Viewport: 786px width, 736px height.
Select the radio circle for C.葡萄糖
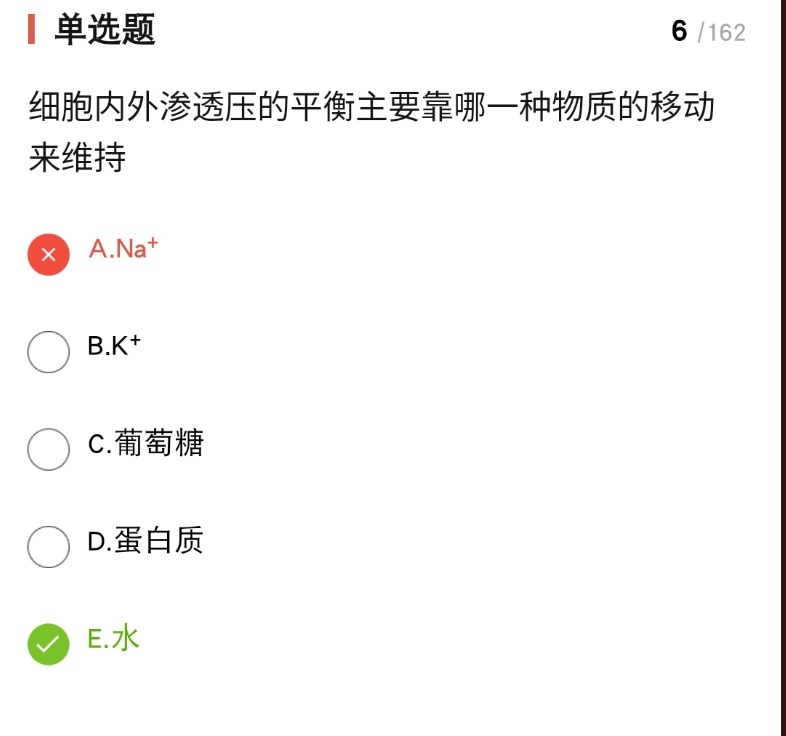click(x=48, y=449)
